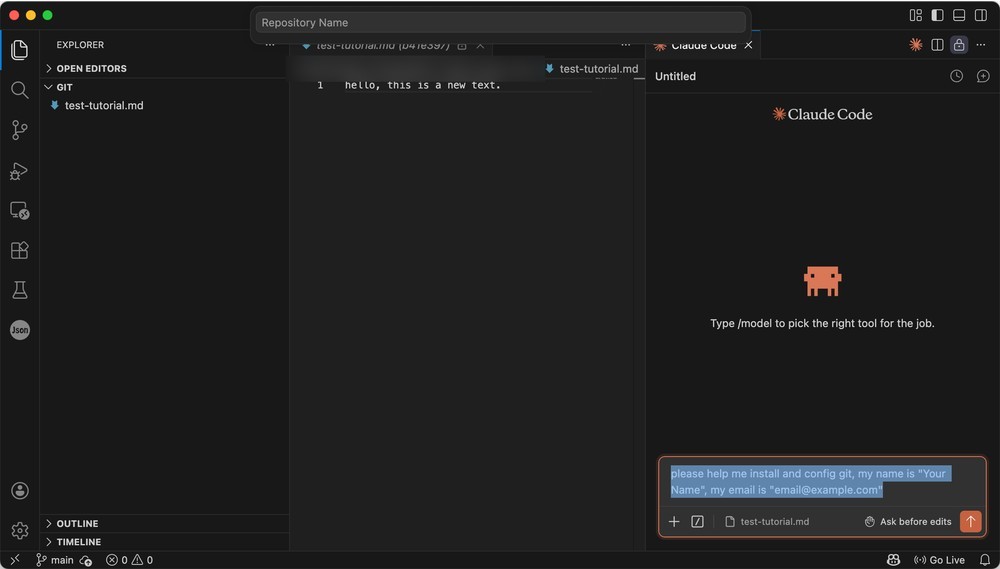The height and width of the screenshot is (569, 1000).
Task: Switch the main git branch
Action: pyautogui.click(x=55, y=560)
